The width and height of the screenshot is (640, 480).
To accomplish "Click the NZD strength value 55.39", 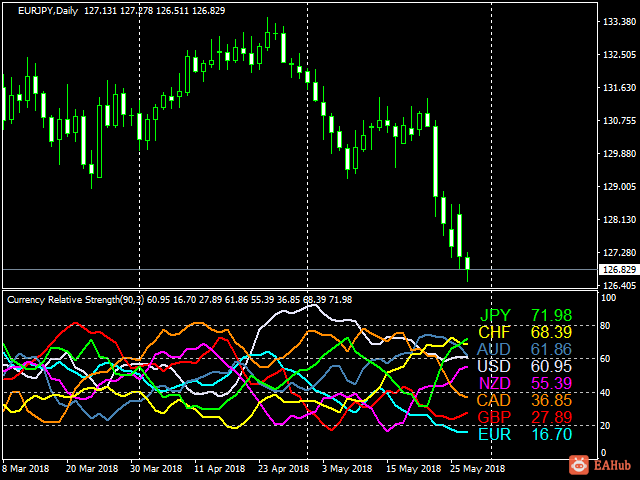I will (551, 383).
